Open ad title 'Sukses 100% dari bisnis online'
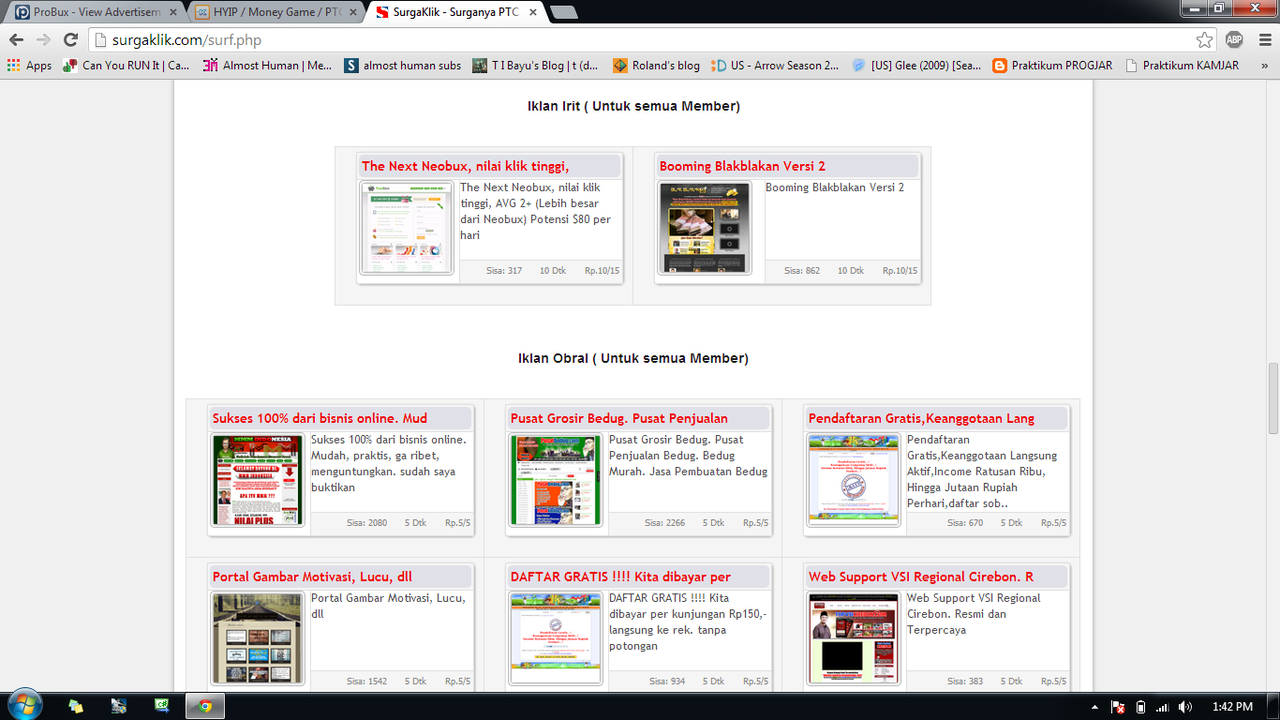This screenshot has height=720, width=1280. coord(319,418)
